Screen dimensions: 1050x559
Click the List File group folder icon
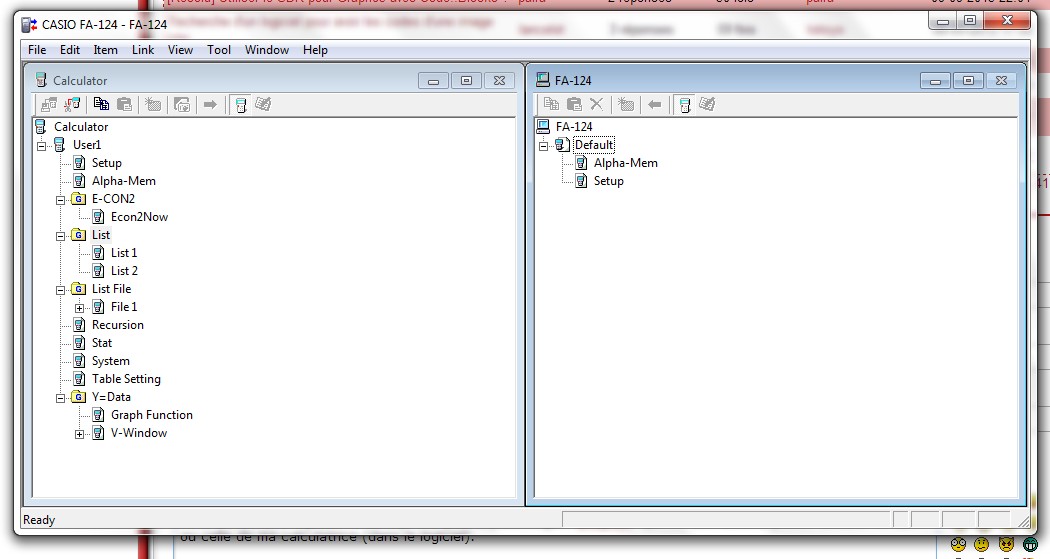[79, 289]
